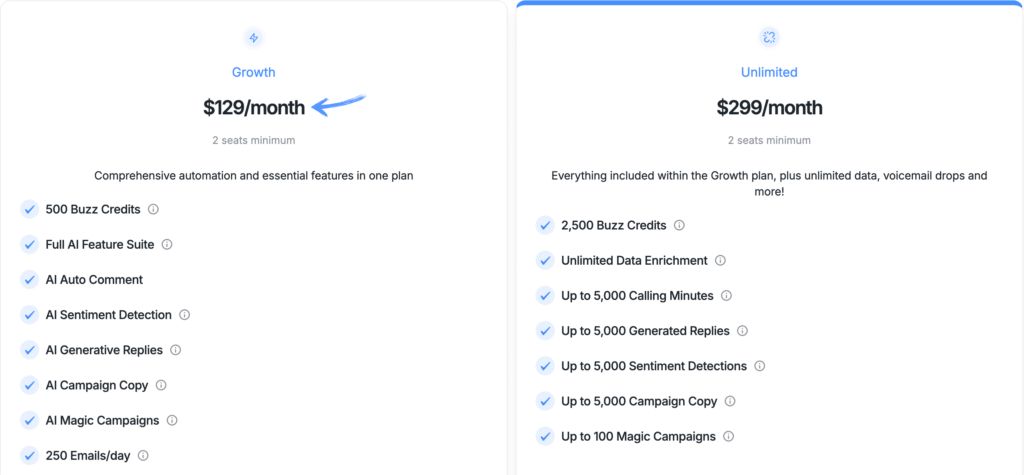Screen dimensions: 1024x475
Task: Open the Unlimited Data Enrichment info icon
Action: pos(721,260)
